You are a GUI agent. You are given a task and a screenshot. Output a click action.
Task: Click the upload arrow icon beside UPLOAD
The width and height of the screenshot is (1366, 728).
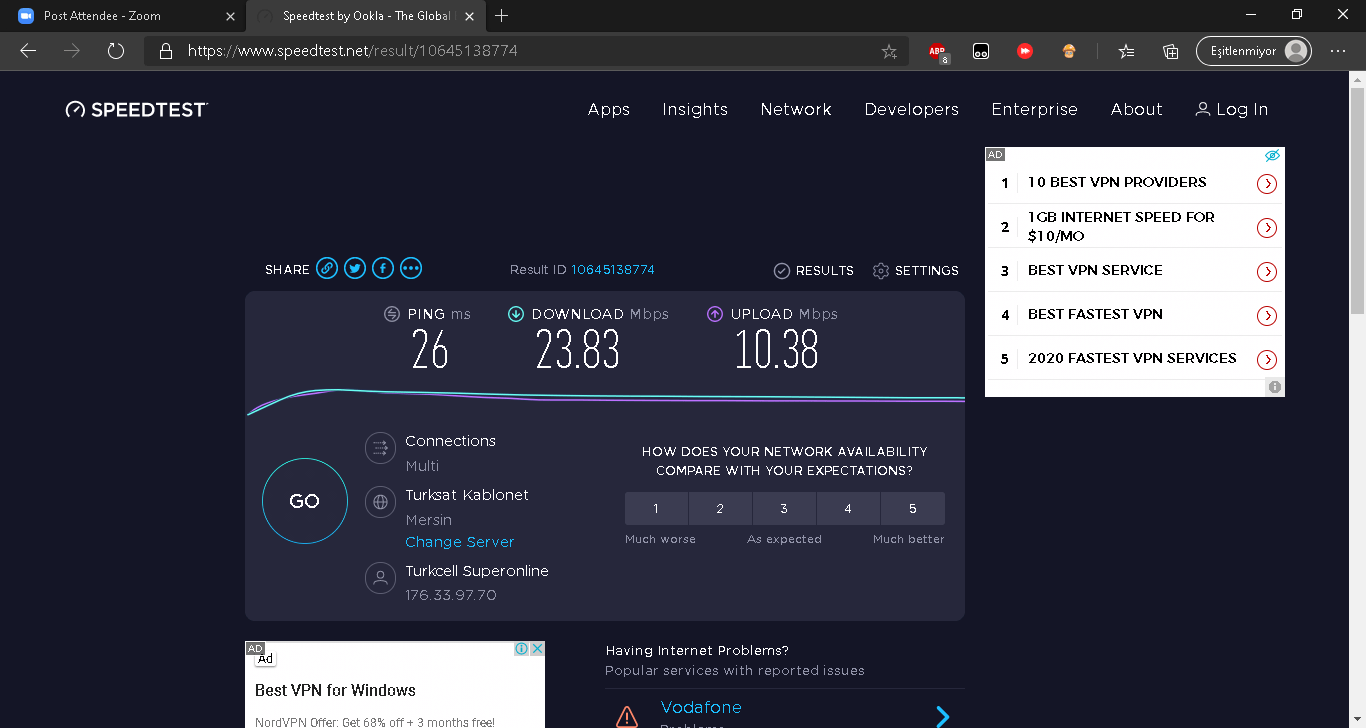[715, 314]
